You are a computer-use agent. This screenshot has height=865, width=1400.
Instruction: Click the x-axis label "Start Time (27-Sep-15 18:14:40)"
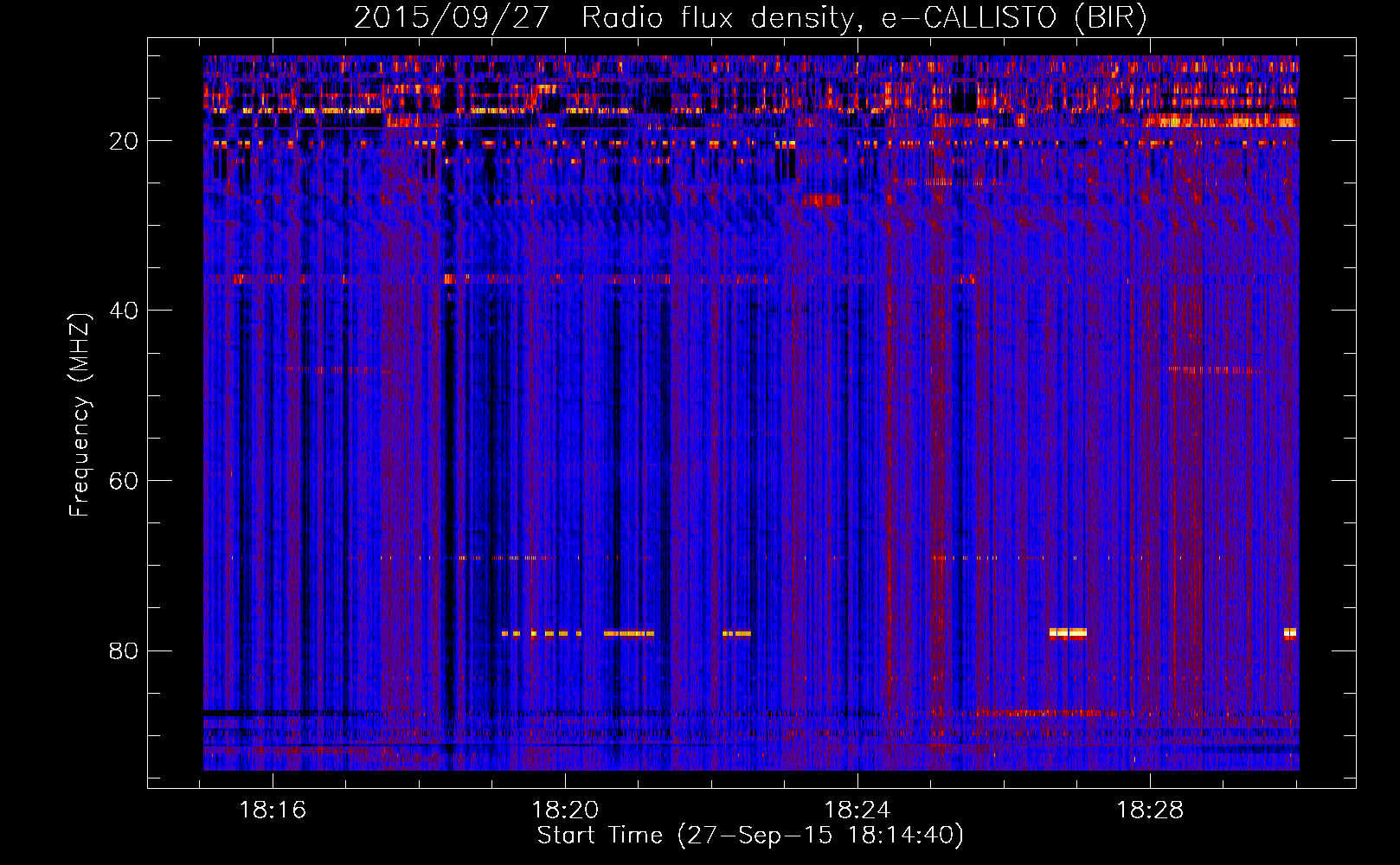coord(750,836)
